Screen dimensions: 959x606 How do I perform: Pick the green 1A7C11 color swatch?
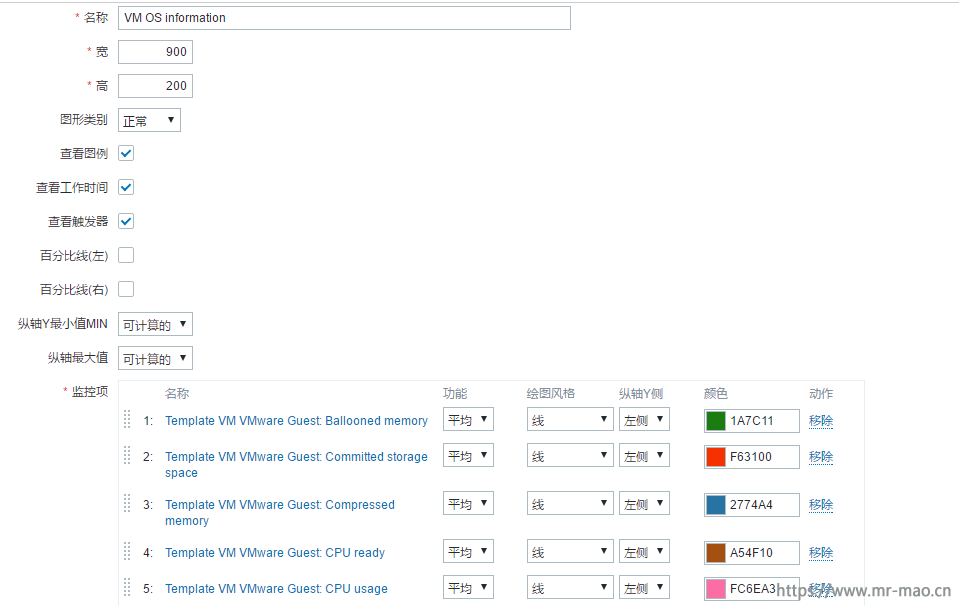point(716,421)
